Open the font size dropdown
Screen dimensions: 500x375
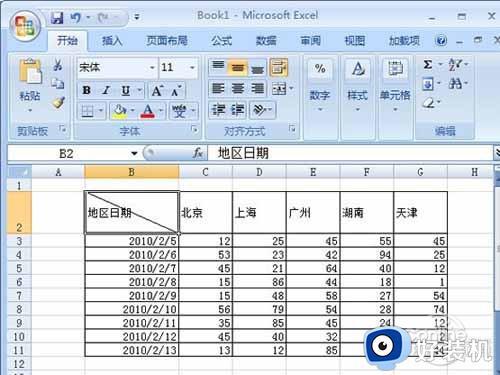click(x=192, y=68)
